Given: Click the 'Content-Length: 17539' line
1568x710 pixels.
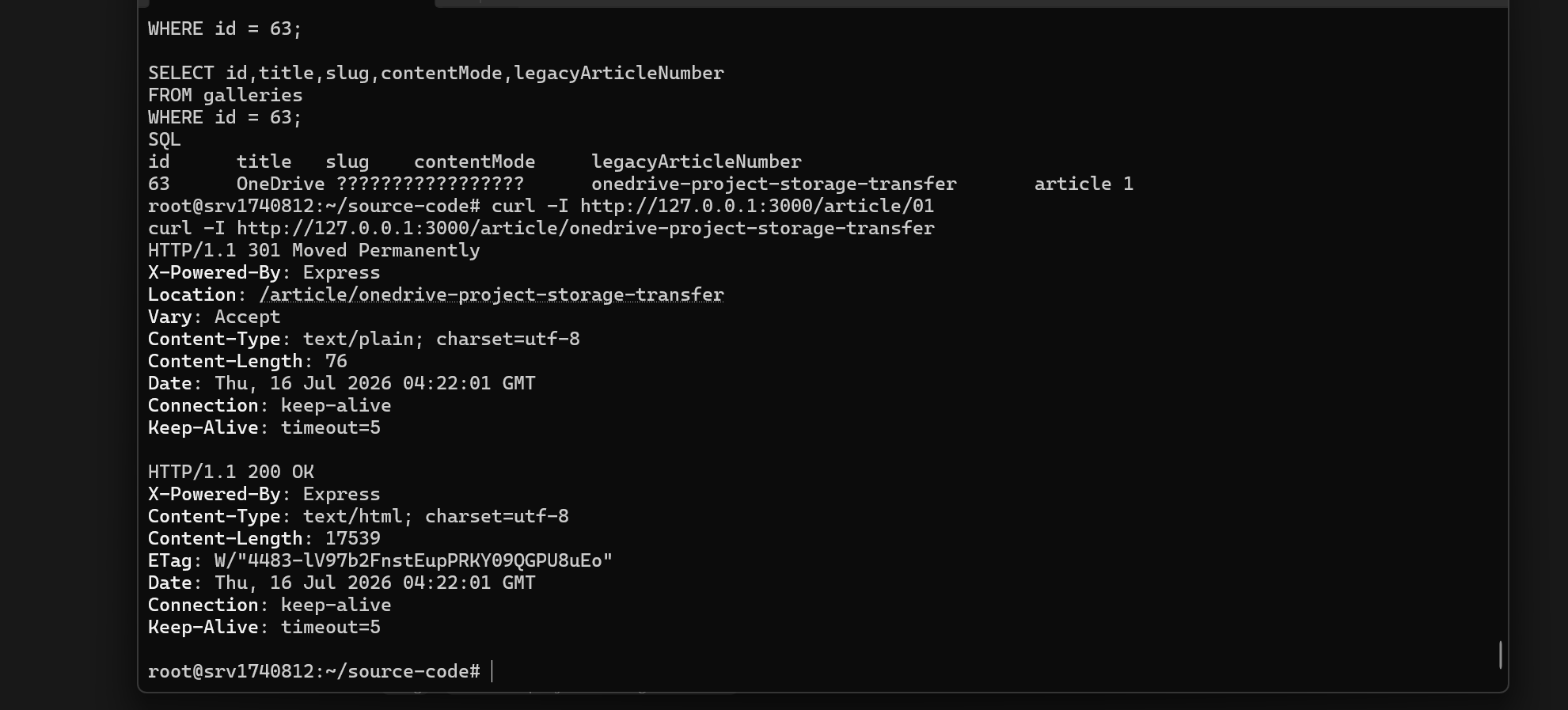Looking at the screenshot, I should coord(264,538).
